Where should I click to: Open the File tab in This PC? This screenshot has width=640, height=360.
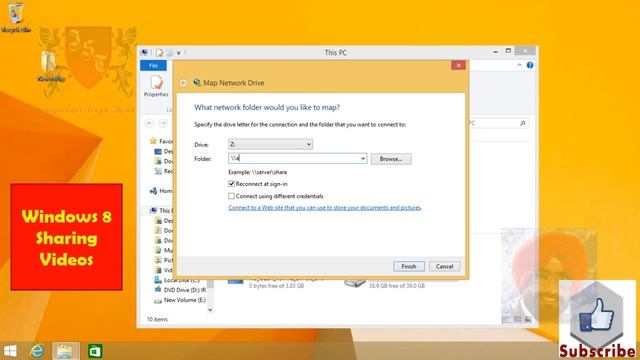coord(153,66)
